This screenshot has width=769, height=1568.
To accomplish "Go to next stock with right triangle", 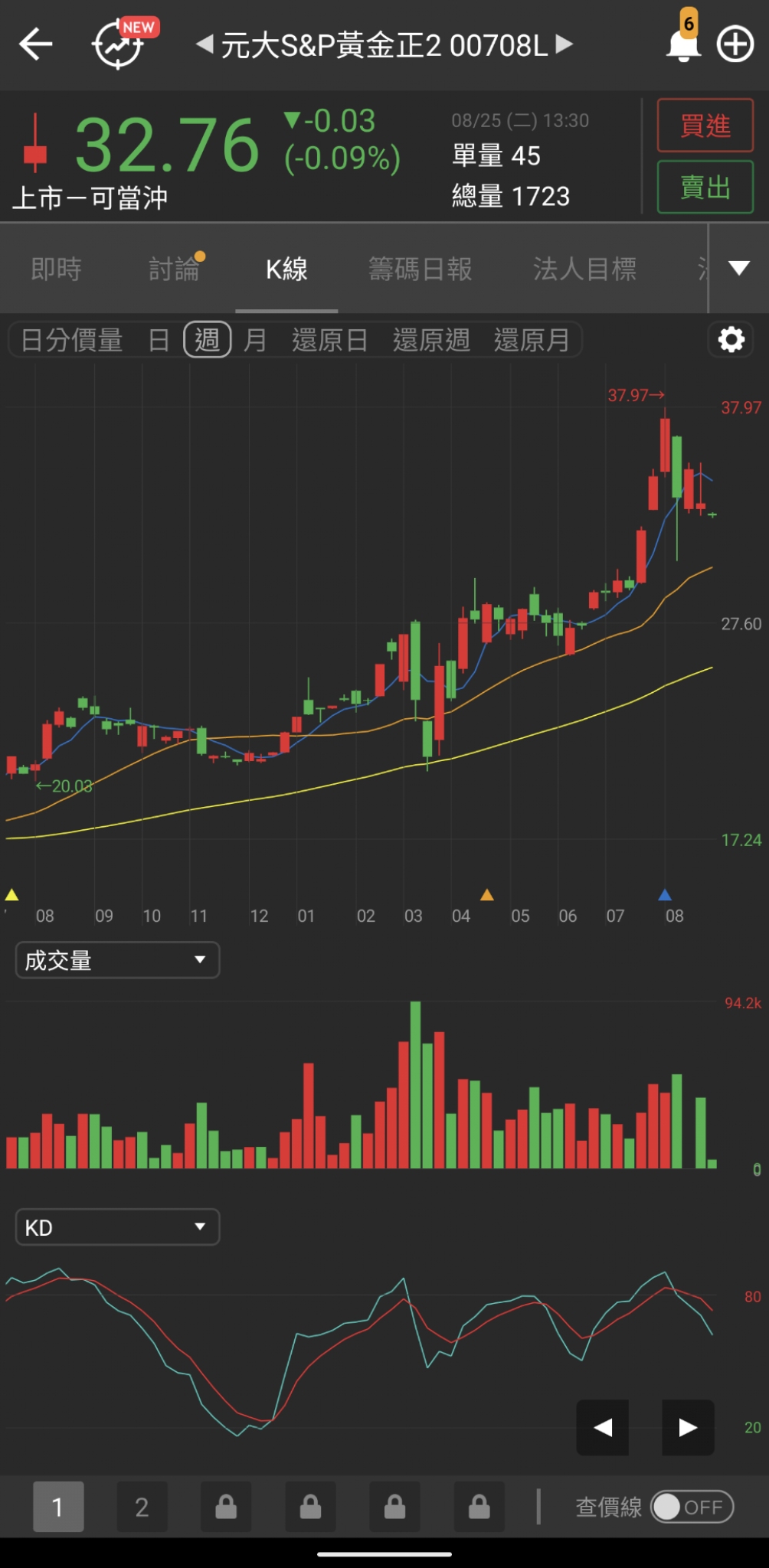I will tap(564, 44).
